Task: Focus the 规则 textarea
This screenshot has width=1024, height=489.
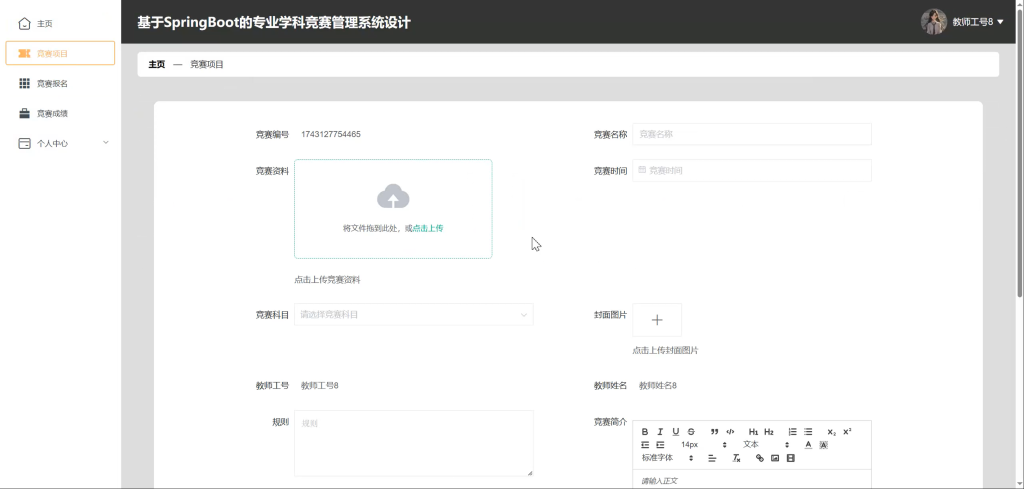Action: tap(413, 443)
